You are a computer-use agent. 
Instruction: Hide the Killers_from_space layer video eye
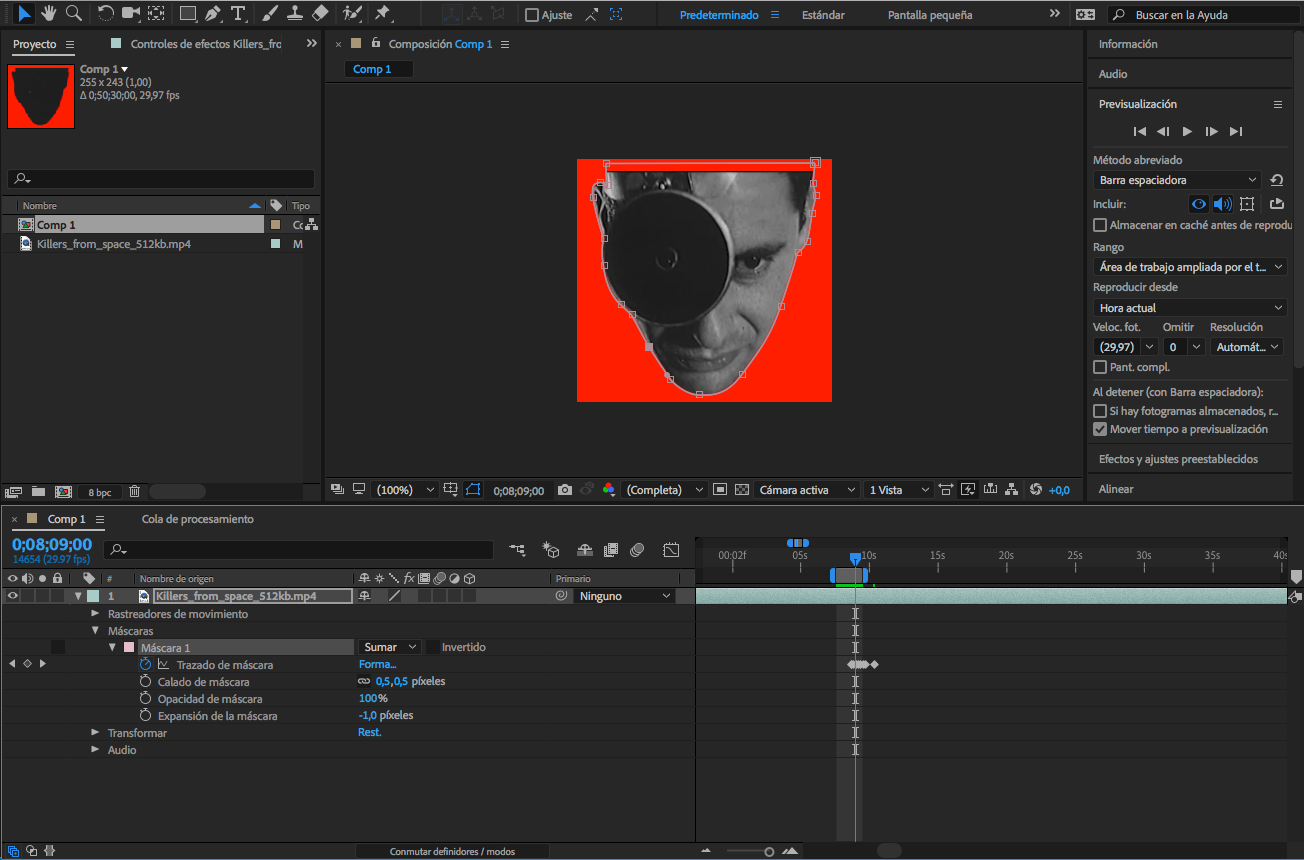[x=12, y=596]
